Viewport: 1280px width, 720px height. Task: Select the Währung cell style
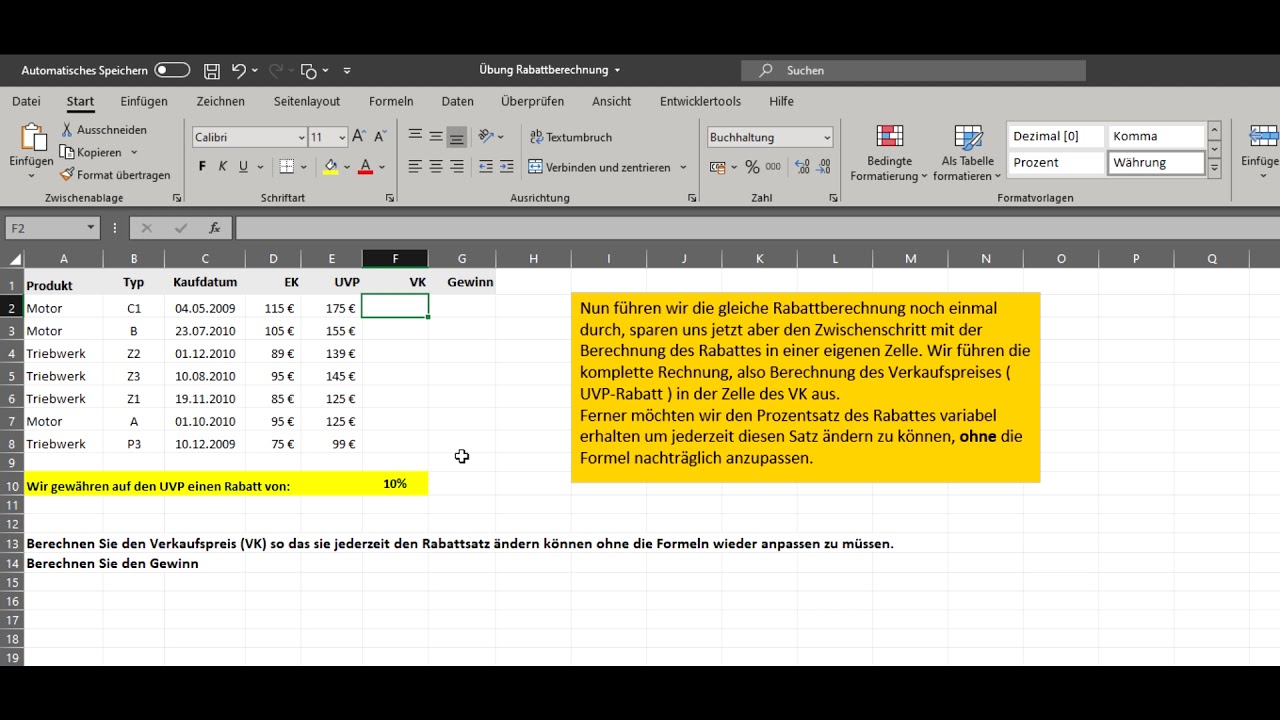click(x=1156, y=162)
